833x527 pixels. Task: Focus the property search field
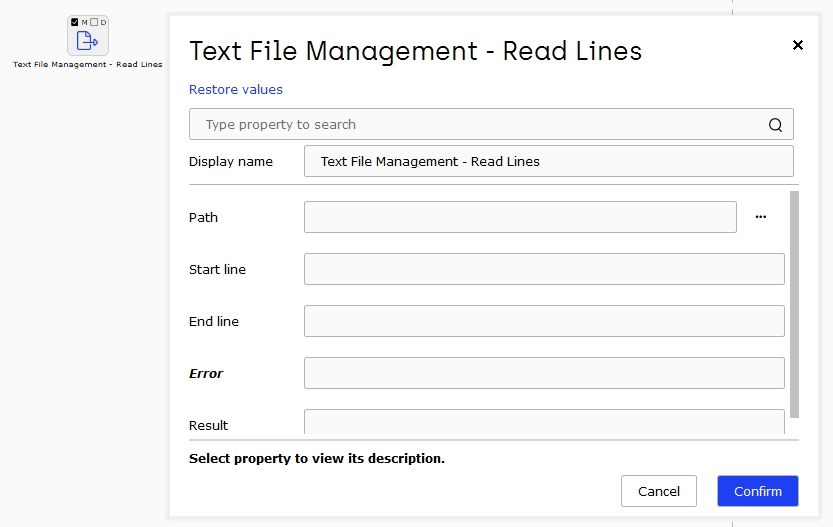[x=491, y=124]
